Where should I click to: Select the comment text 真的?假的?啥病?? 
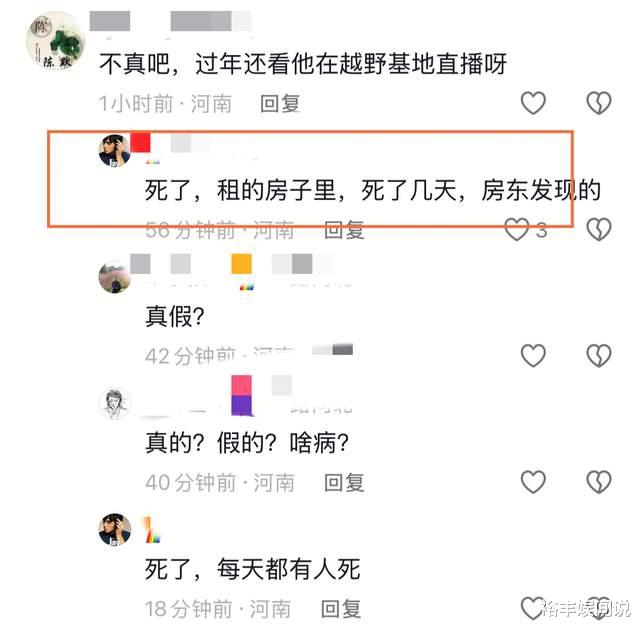point(247,443)
